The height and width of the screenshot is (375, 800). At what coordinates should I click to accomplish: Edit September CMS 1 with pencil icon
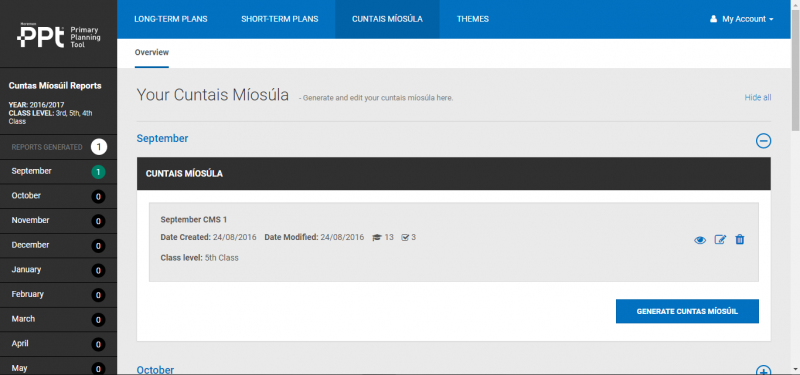point(720,239)
